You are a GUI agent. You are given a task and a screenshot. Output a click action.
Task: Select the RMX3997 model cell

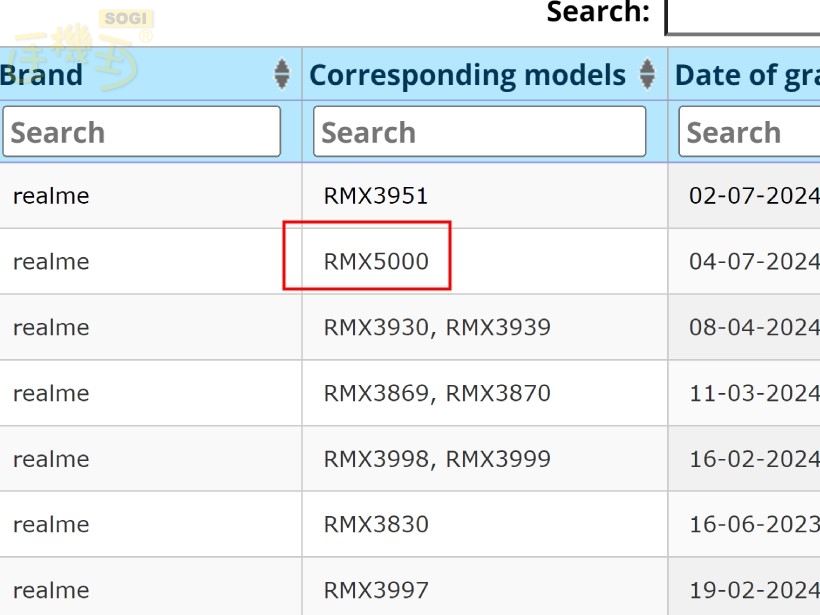[376, 590]
